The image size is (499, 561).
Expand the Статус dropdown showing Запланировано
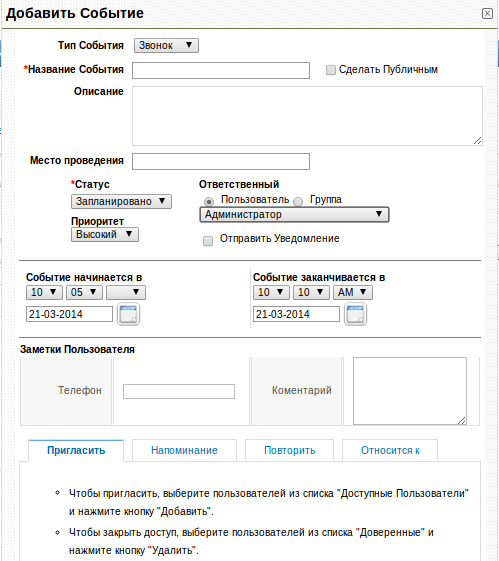[x=121, y=201]
